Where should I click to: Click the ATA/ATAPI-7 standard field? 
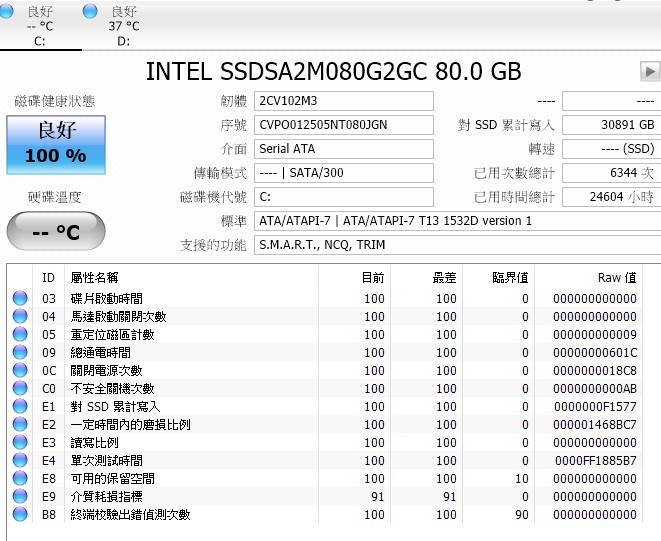457,221
